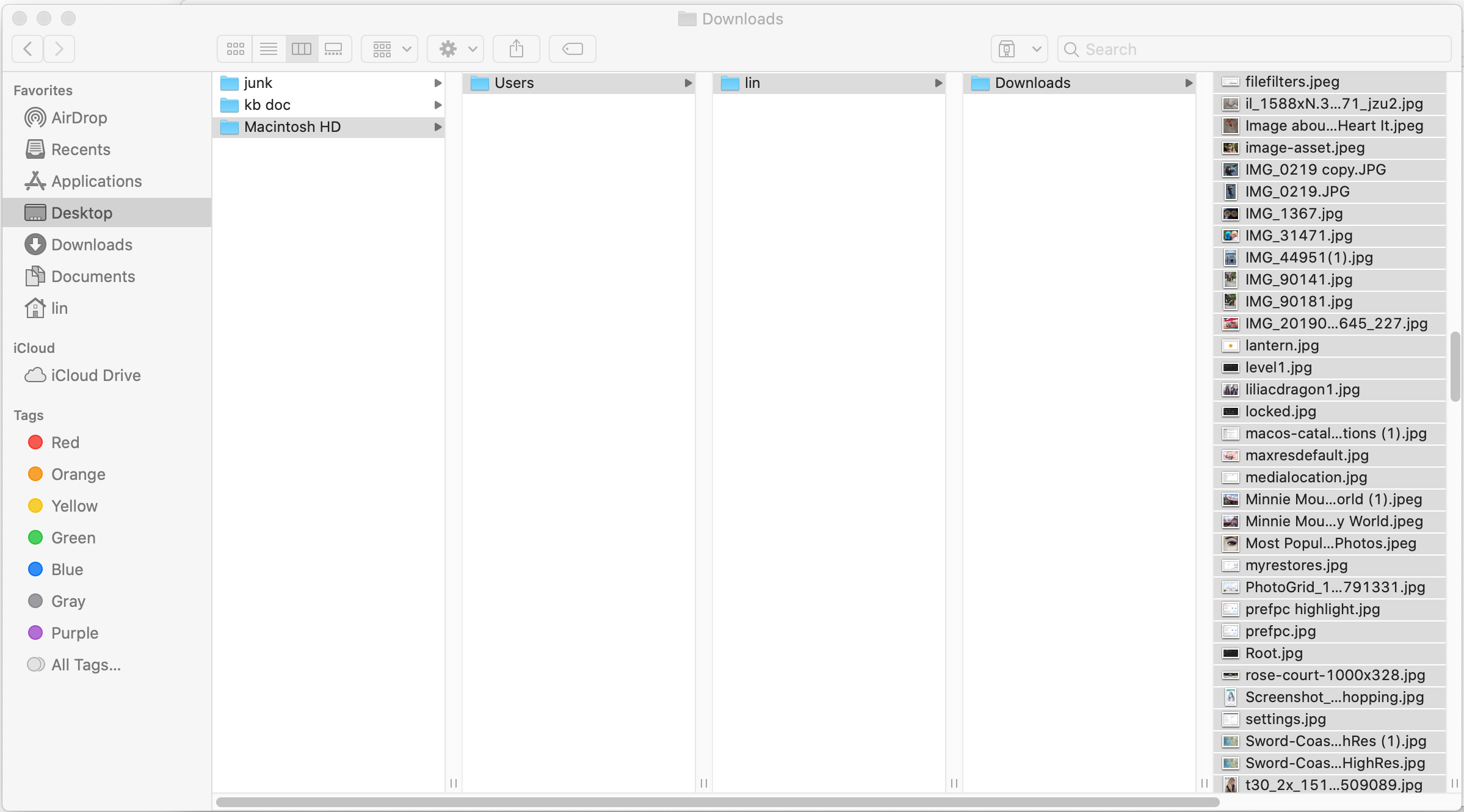Select the Macintosh HD item
Image resolution: width=1464 pixels, height=812 pixels.
[x=328, y=126]
